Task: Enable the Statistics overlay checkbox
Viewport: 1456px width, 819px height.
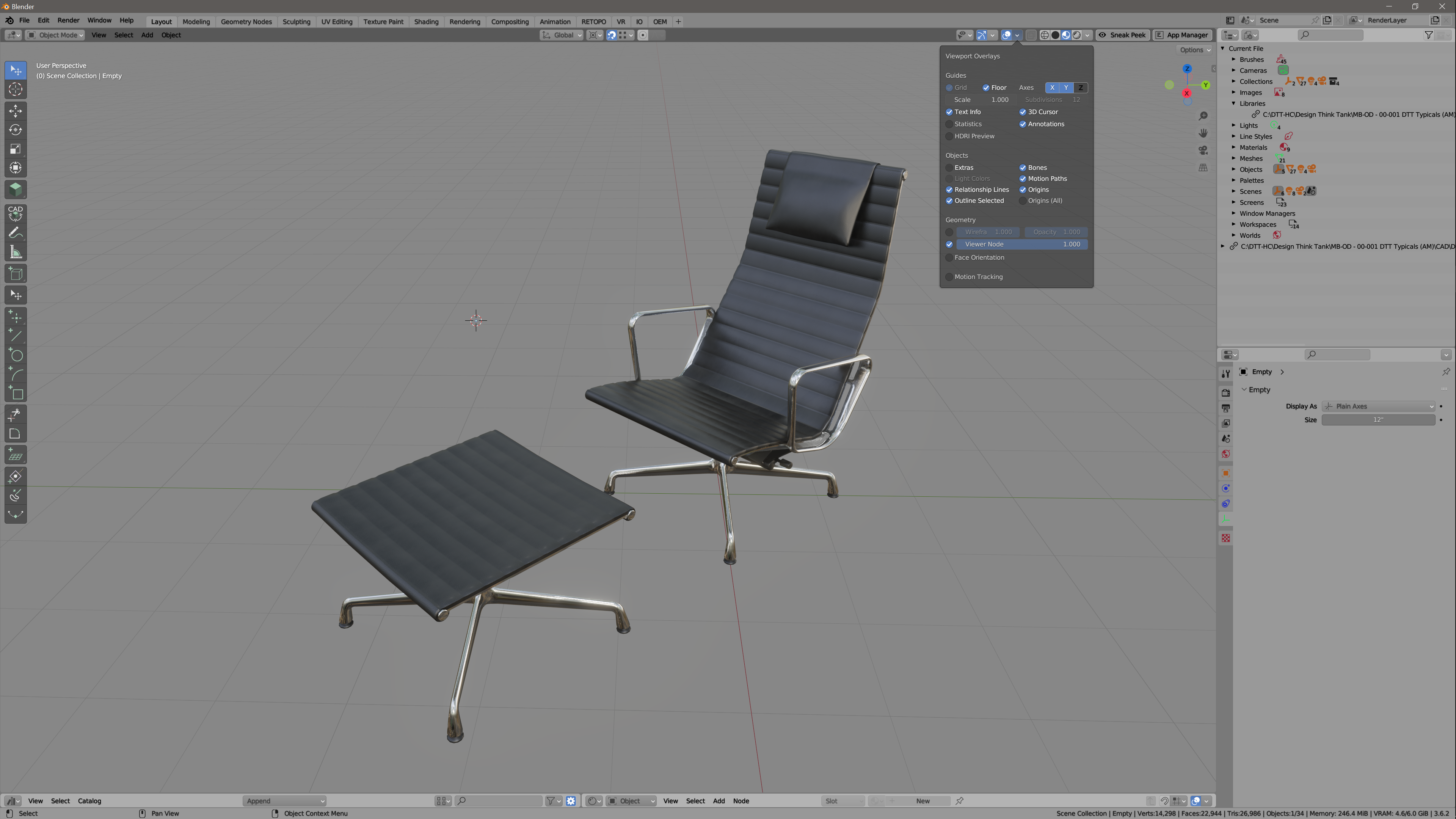Action: coord(949,124)
